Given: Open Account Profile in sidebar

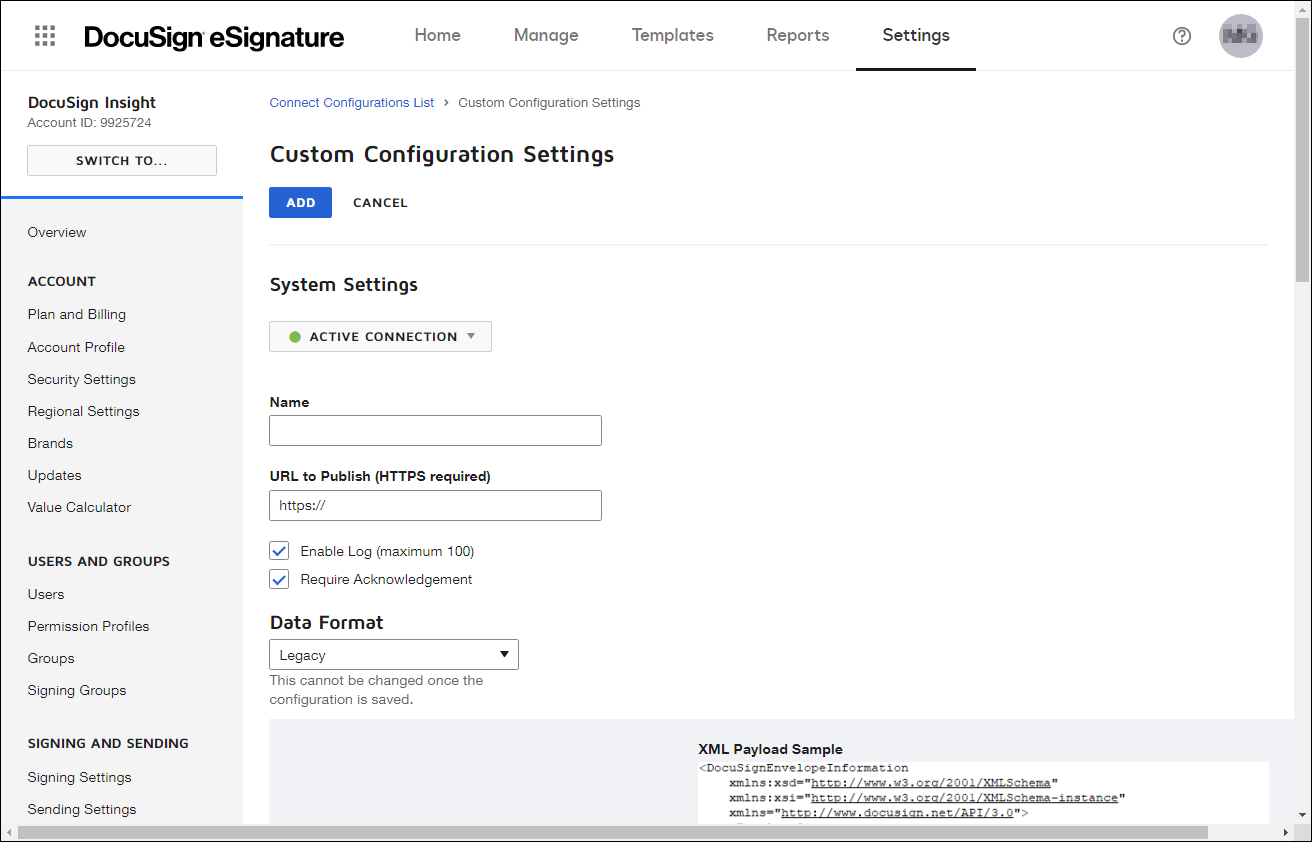Looking at the screenshot, I should 76,347.
